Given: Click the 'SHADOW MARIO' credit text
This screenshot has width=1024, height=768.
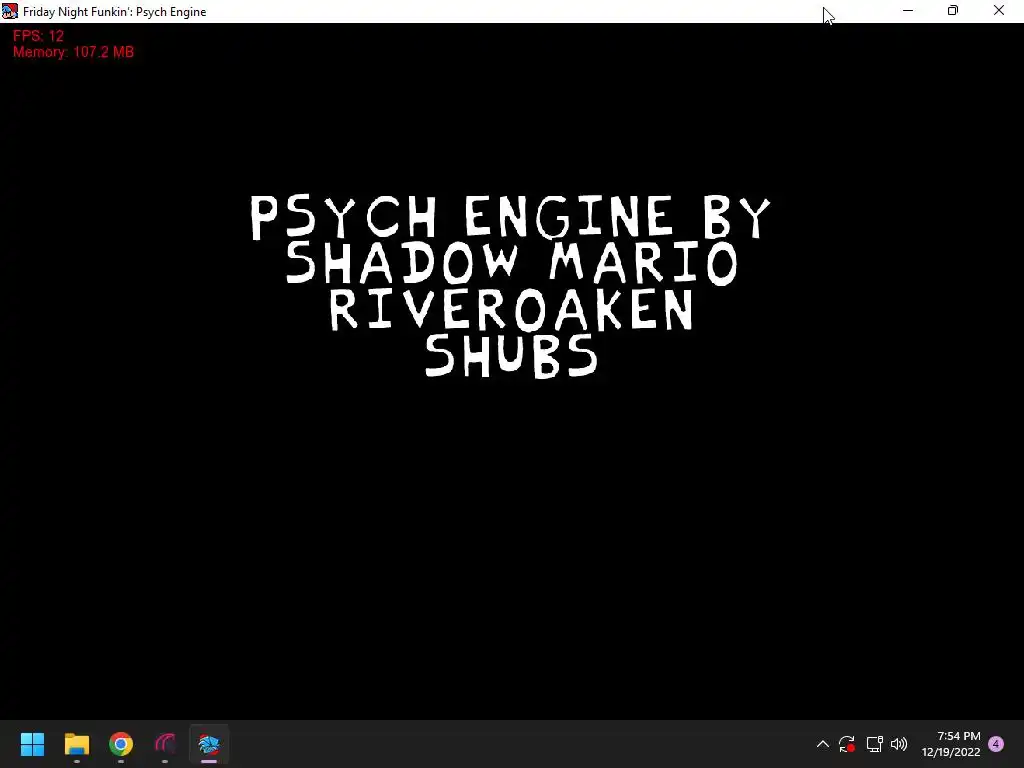Looking at the screenshot, I should 511,263.
